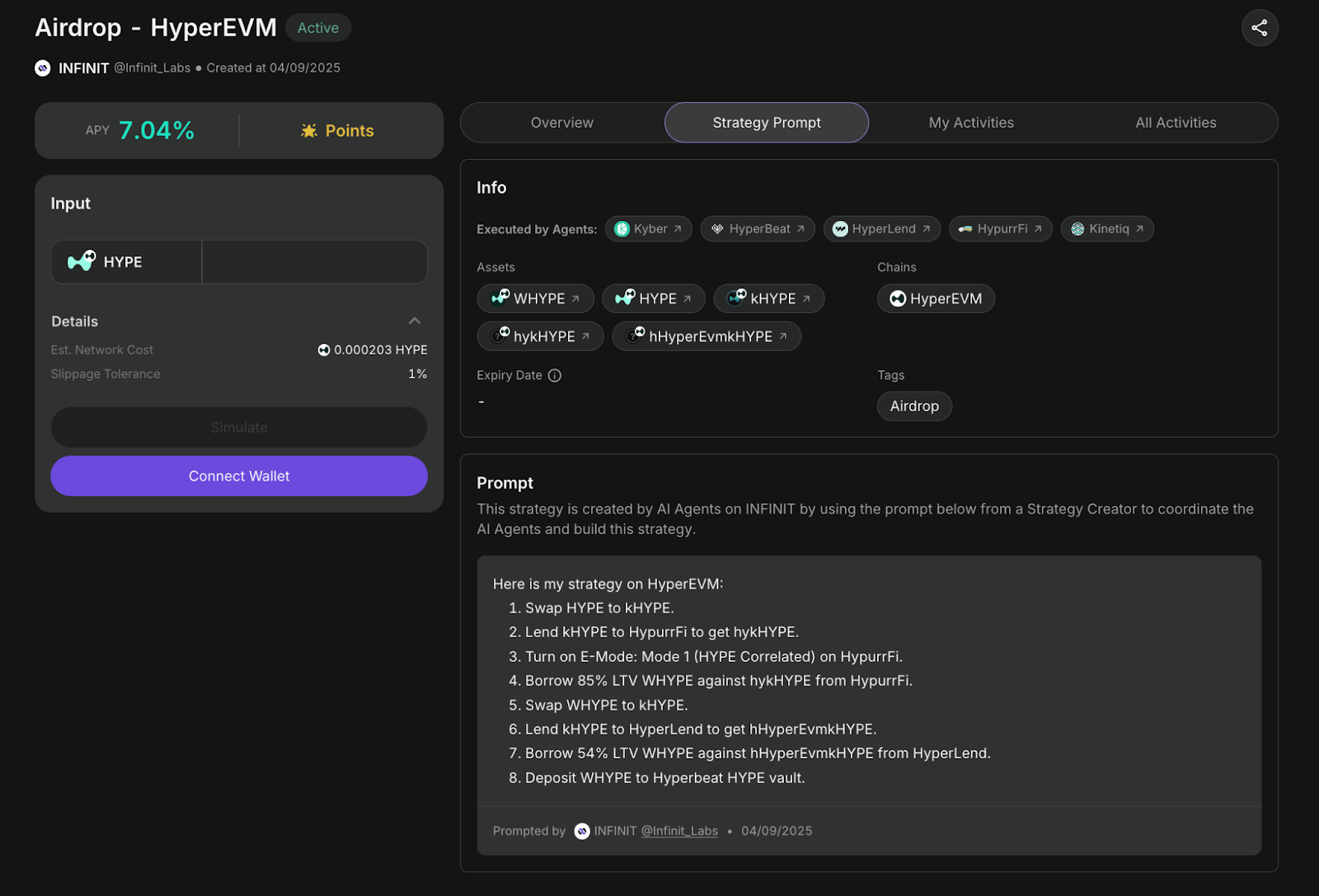Open the All Activities tab
The height and width of the screenshot is (896, 1319).
coord(1176,123)
